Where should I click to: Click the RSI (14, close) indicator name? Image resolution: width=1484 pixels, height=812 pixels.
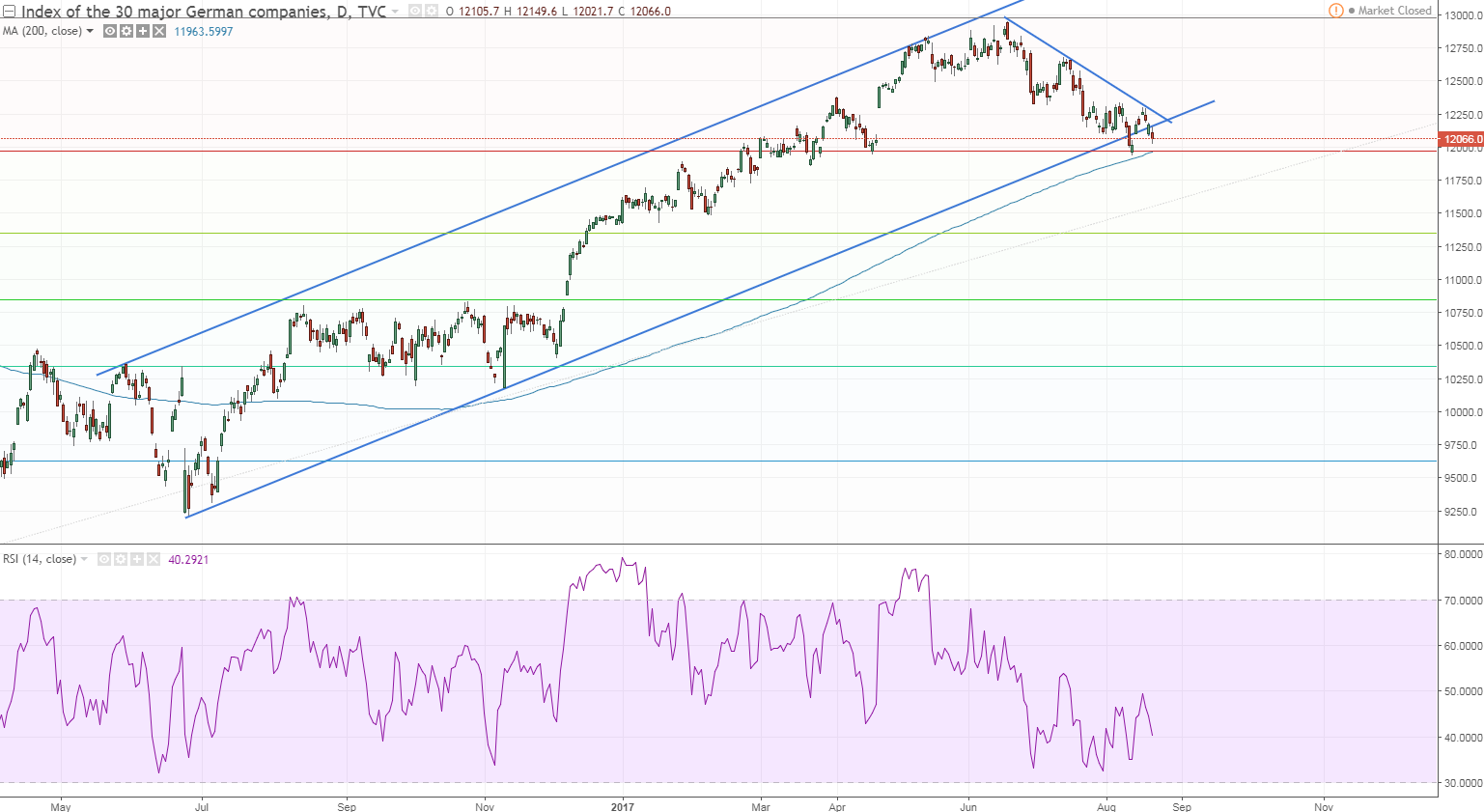point(39,559)
